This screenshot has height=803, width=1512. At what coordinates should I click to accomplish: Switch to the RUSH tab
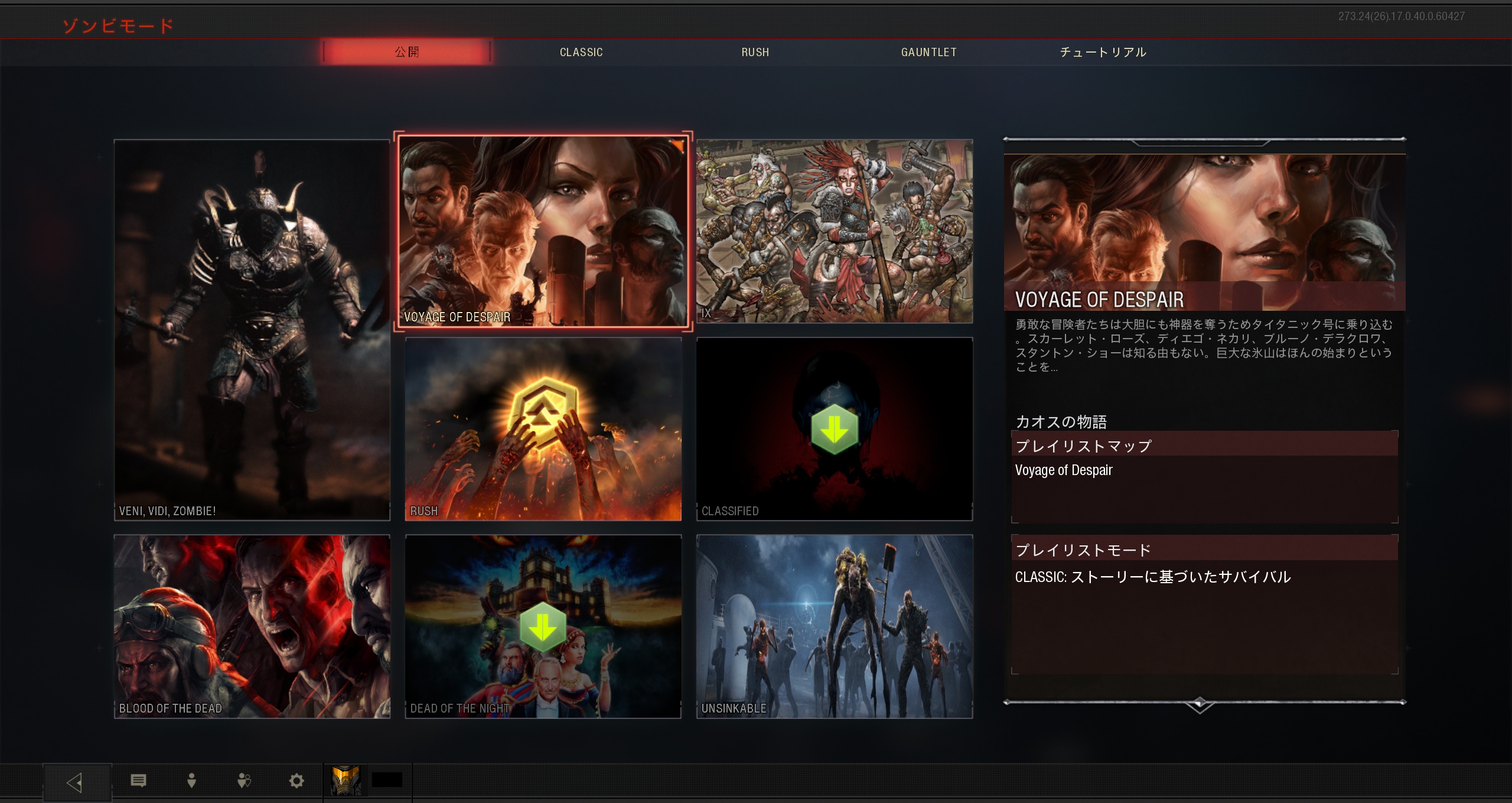(755, 52)
